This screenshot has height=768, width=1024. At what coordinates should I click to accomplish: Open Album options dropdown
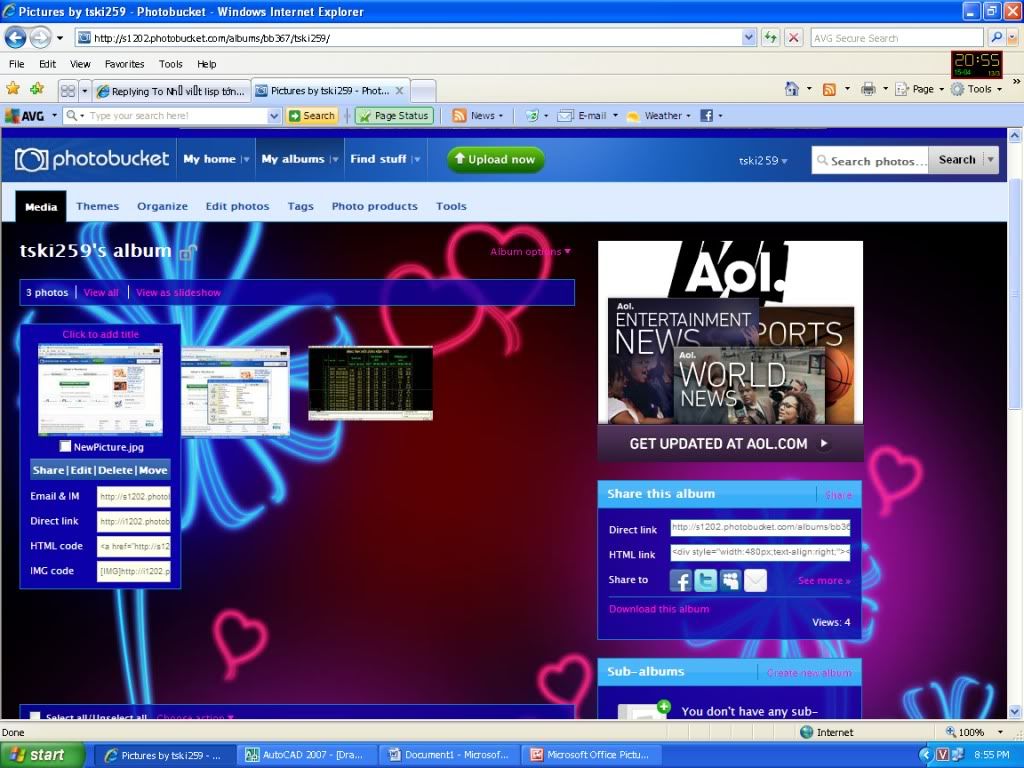tap(530, 251)
